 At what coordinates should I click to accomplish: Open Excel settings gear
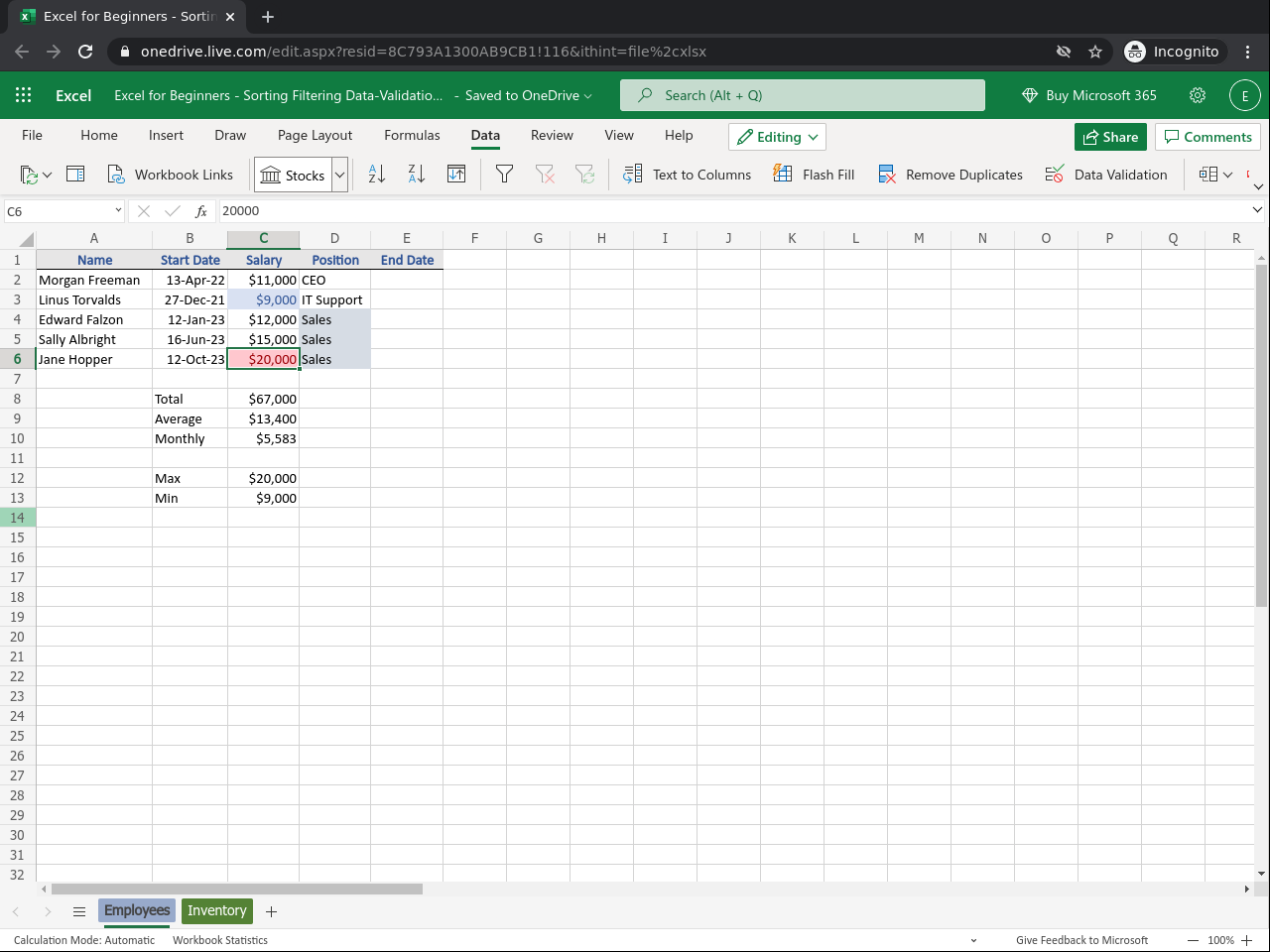click(1198, 95)
